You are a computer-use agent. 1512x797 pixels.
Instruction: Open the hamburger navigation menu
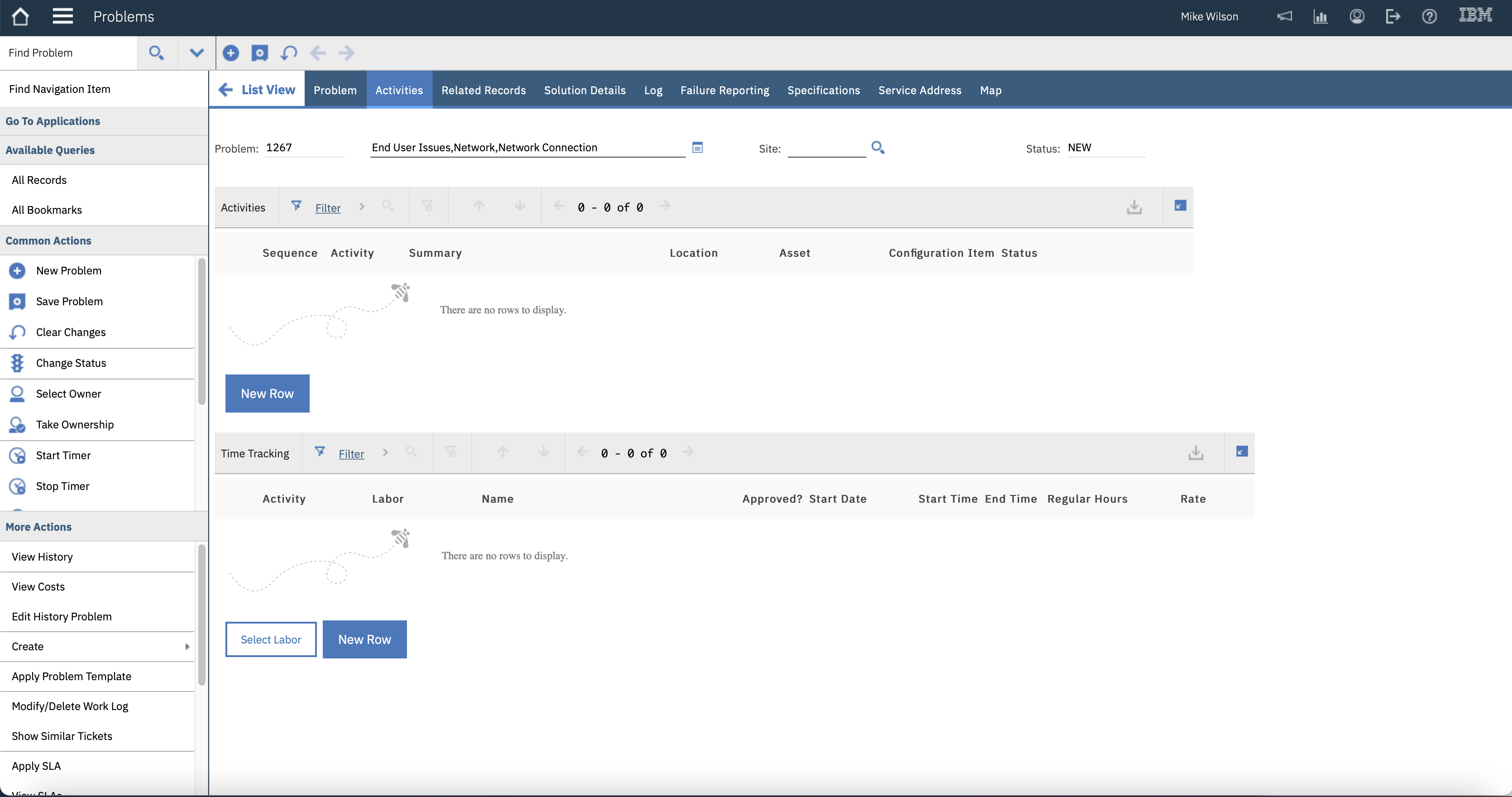click(x=62, y=16)
